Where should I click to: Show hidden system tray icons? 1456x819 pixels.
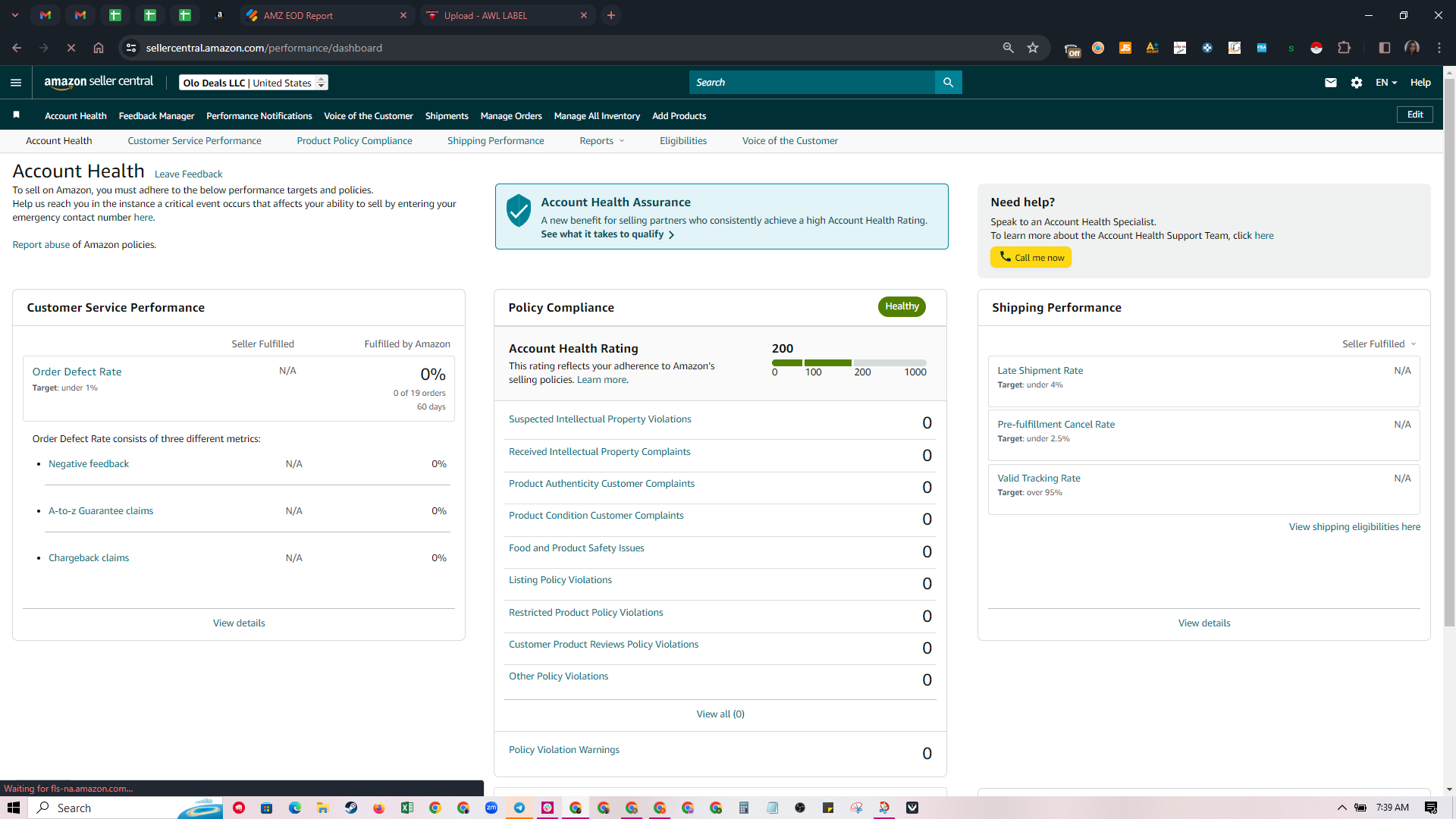click(1341, 808)
